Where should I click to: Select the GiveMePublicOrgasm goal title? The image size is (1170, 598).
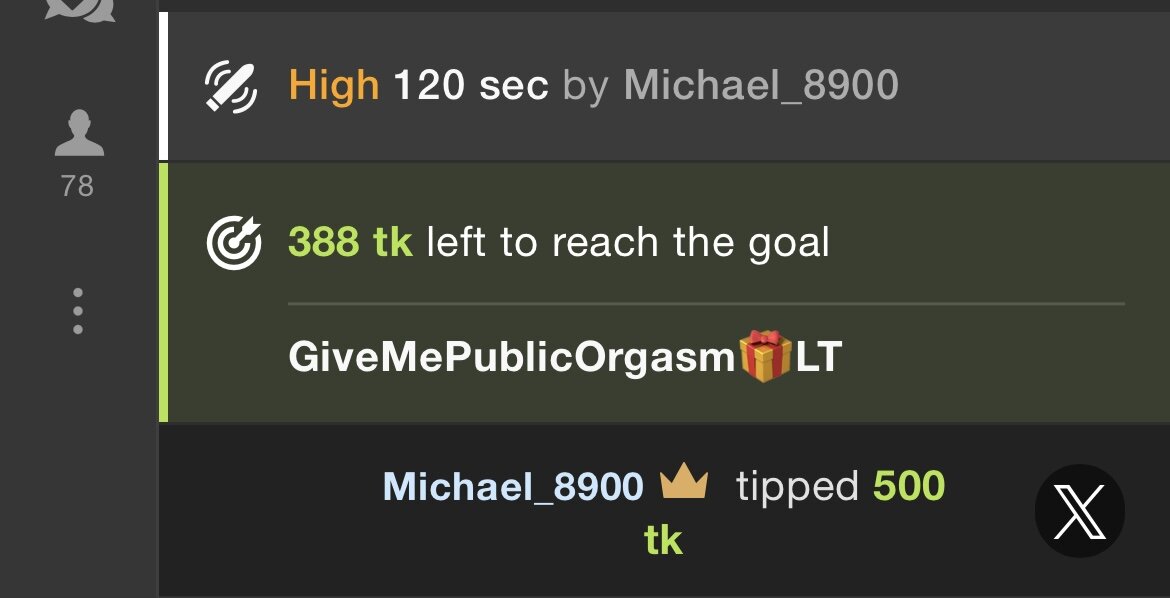pos(513,358)
